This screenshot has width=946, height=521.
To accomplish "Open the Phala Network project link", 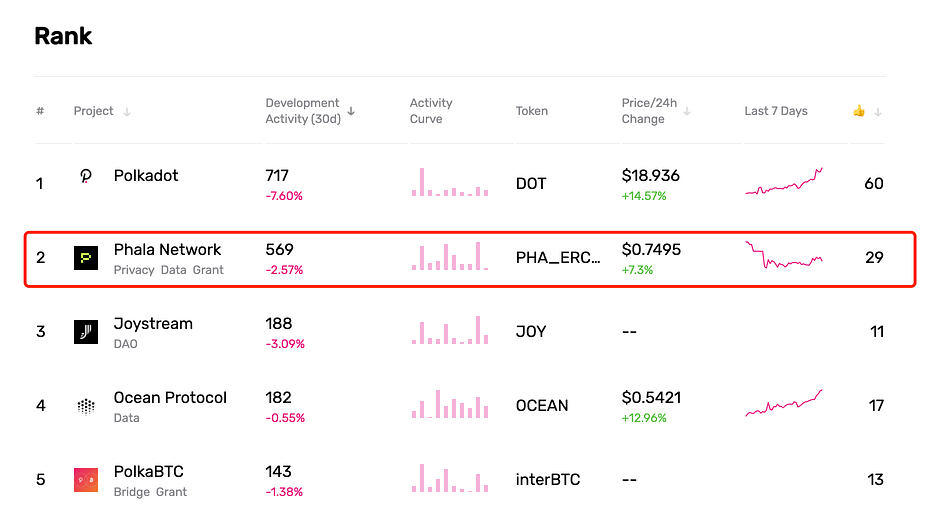I will pos(167,250).
